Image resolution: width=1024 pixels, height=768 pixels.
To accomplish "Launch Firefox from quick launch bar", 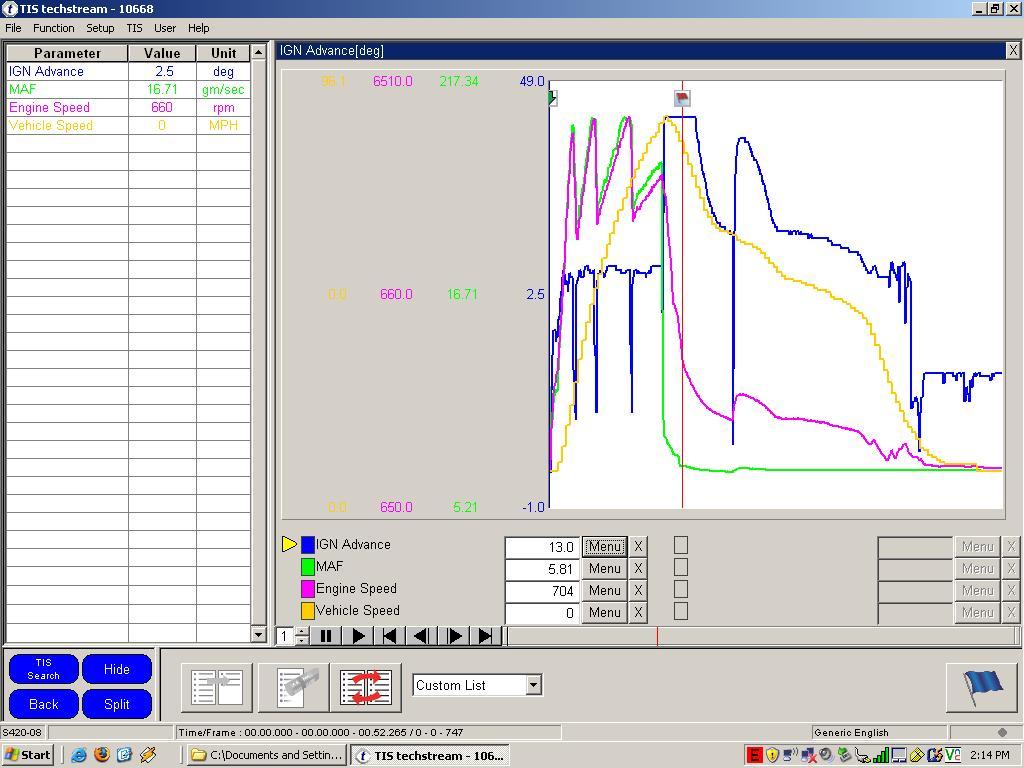I will 101,755.
